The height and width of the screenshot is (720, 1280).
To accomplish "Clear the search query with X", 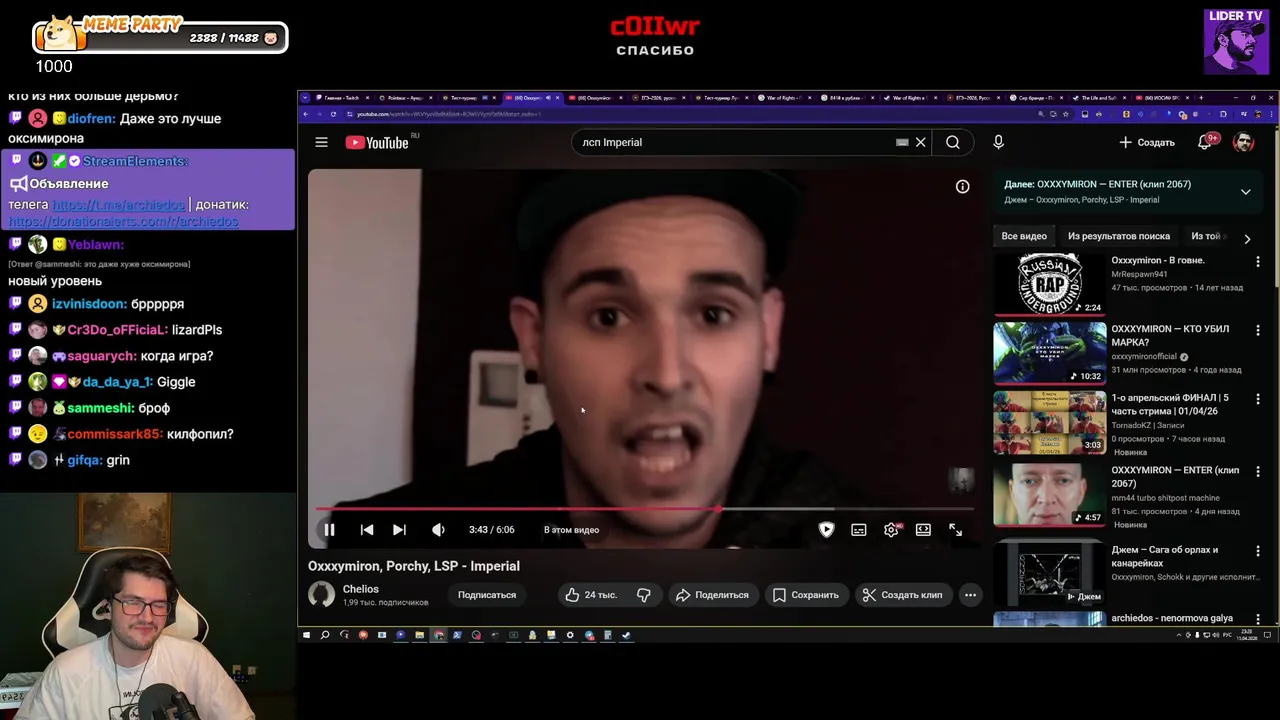I will (x=920, y=142).
